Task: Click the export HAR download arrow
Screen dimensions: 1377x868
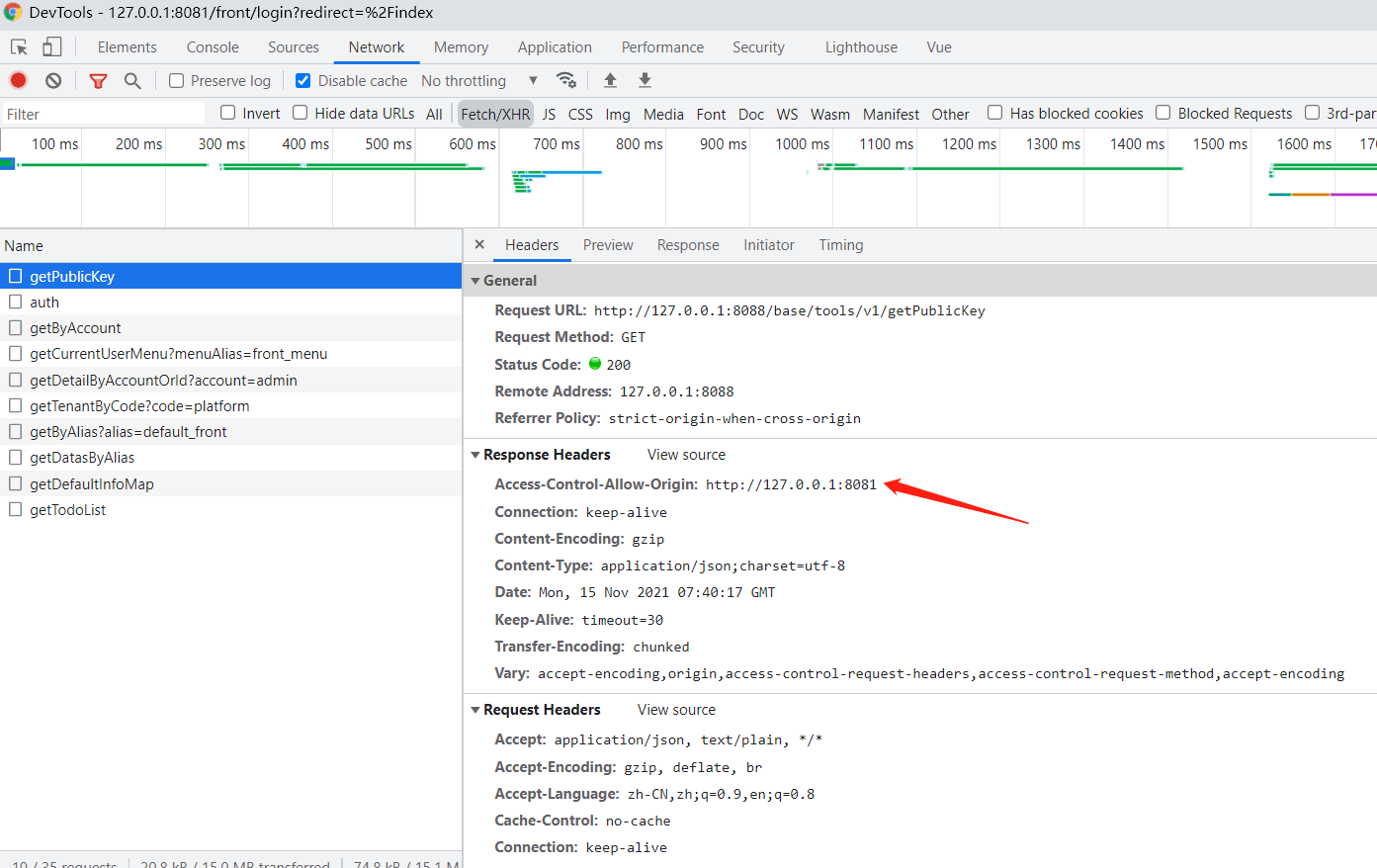Action: tap(645, 81)
